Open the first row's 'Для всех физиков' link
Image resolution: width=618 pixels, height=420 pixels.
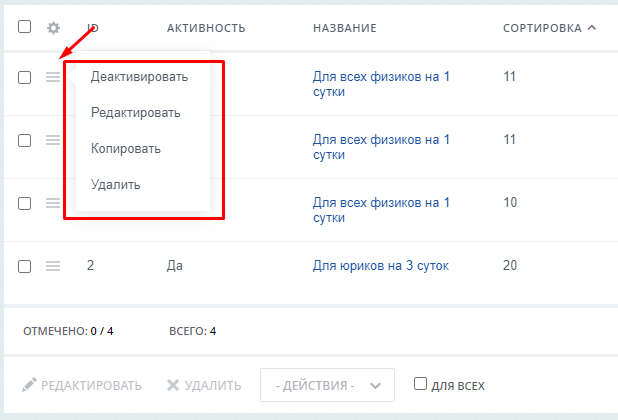pos(381,84)
